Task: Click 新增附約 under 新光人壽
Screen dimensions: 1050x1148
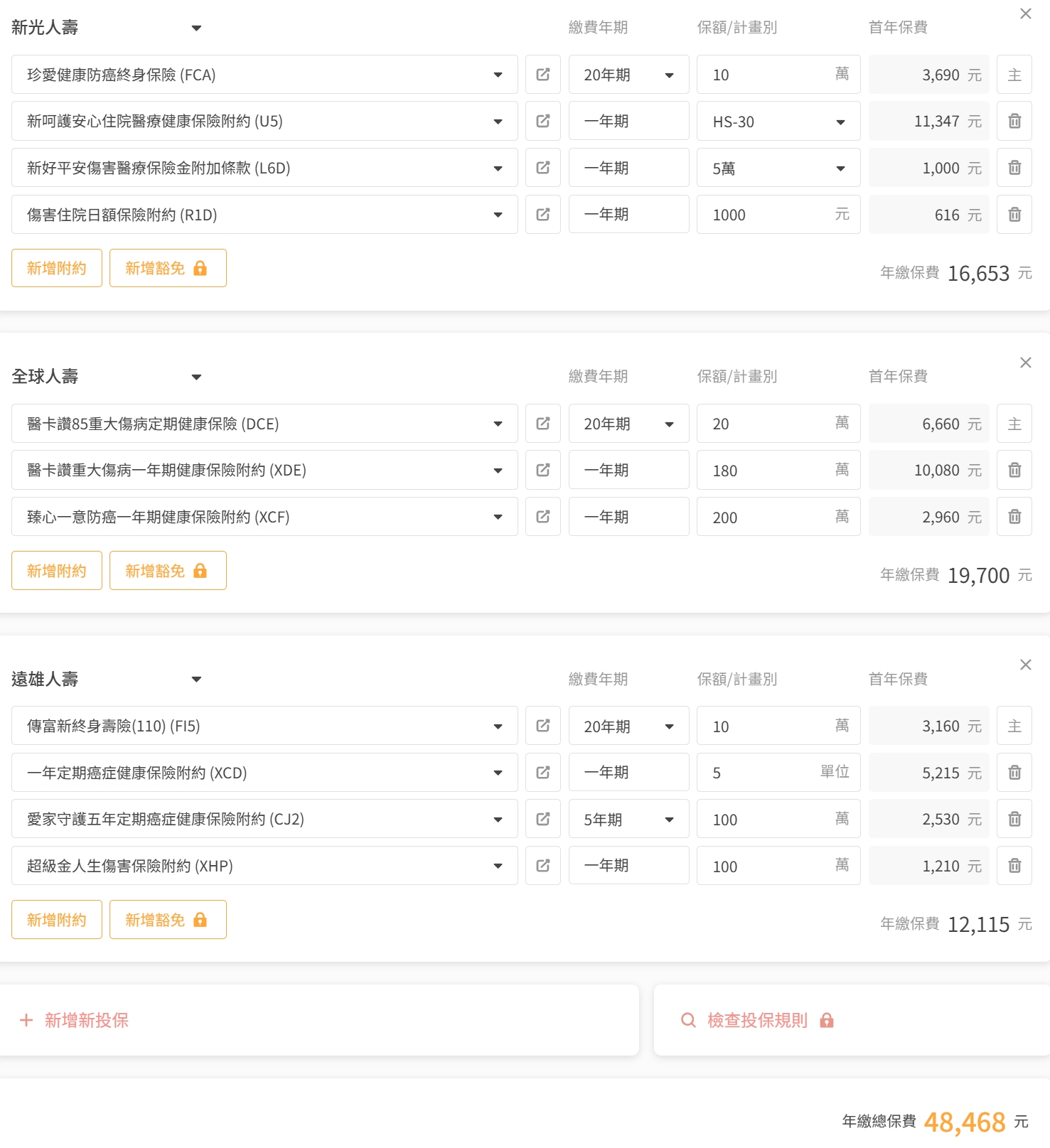Action: [x=57, y=268]
